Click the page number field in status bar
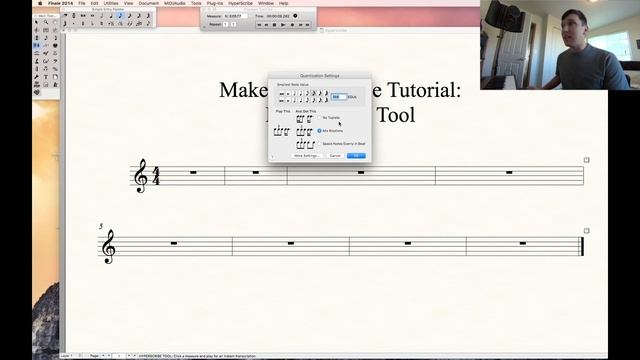The height and width of the screenshot is (360, 640). [119, 356]
